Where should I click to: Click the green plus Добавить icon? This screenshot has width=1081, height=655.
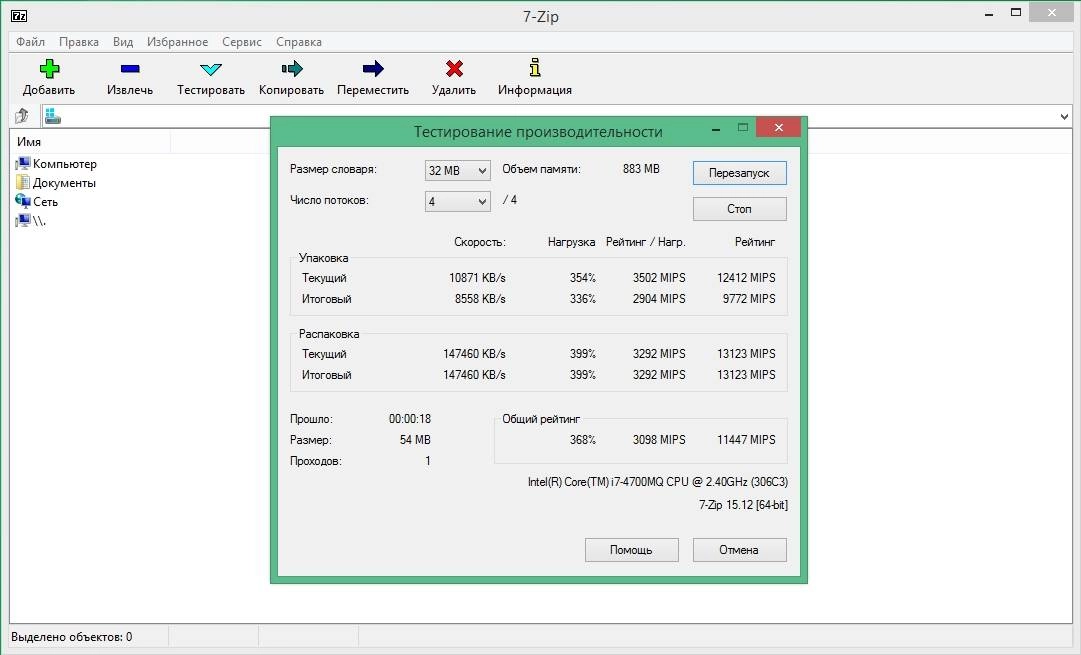click(49, 68)
